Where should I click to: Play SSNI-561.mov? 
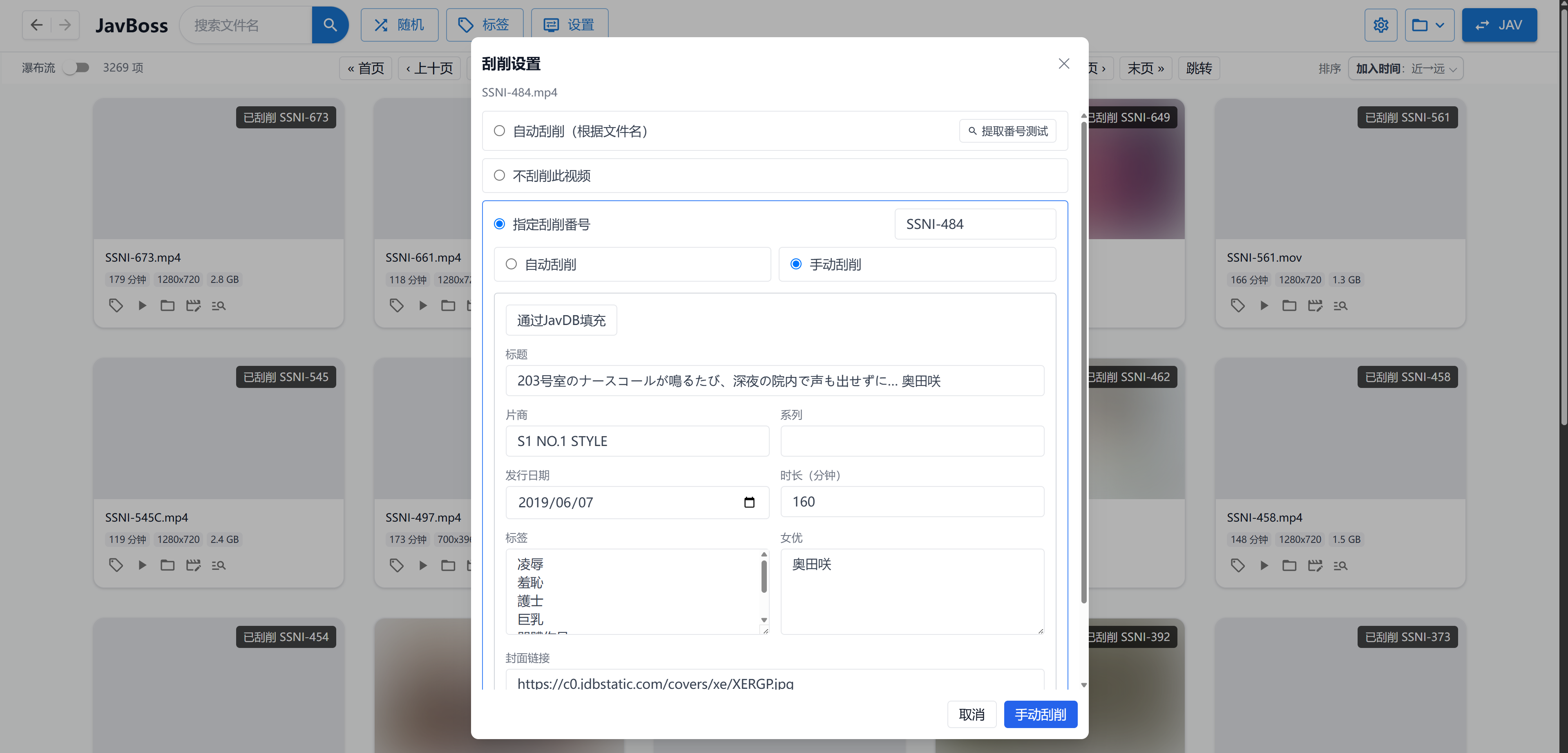[1264, 305]
